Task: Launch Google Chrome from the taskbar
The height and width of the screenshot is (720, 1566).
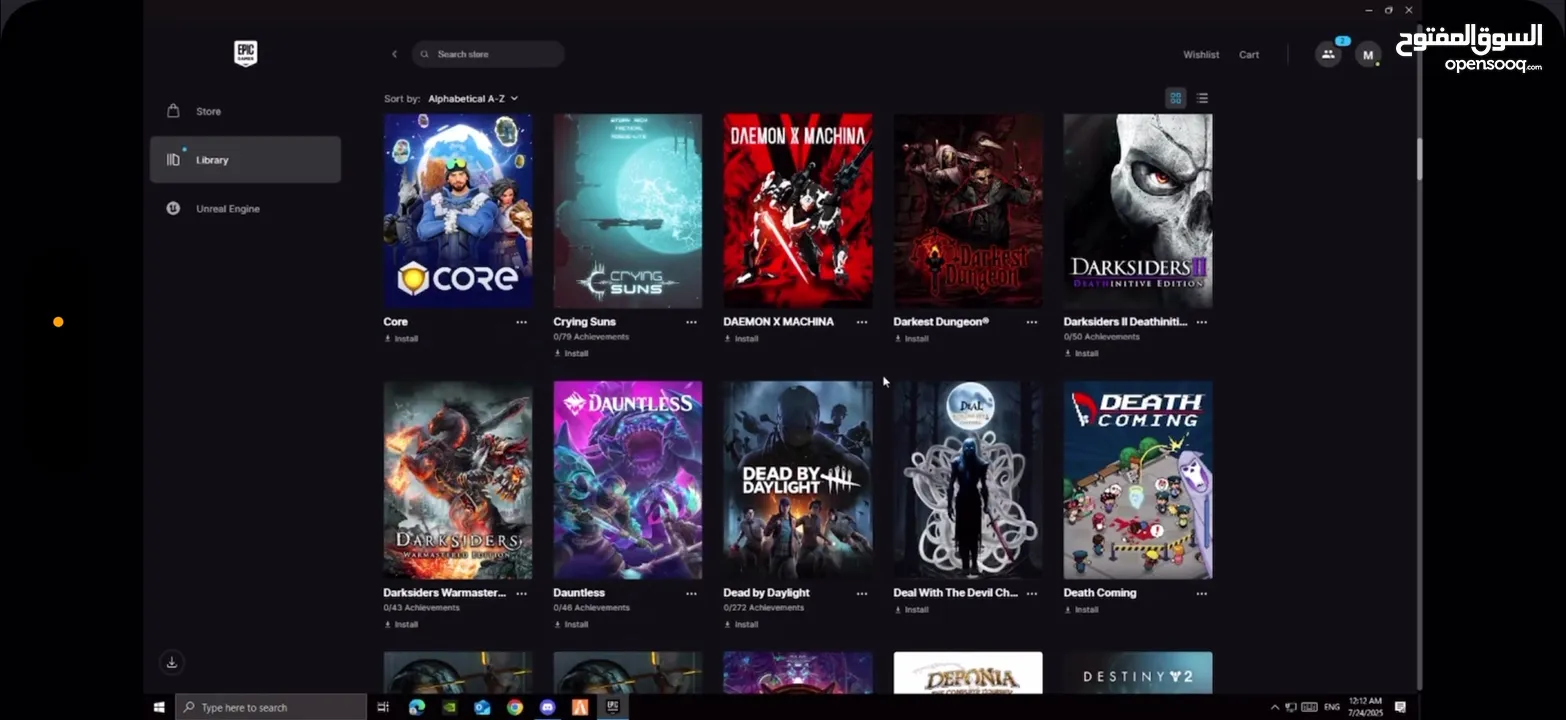Action: (x=514, y=707)
